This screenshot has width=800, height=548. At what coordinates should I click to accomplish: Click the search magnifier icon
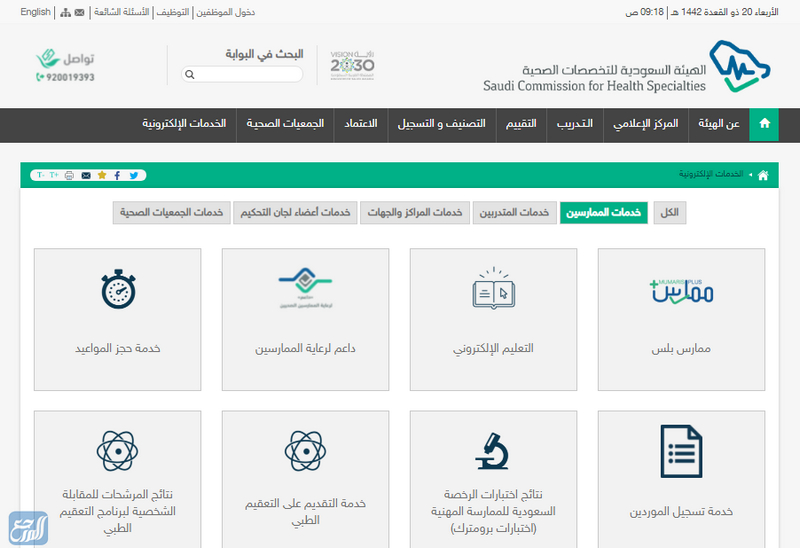[190, 74]
